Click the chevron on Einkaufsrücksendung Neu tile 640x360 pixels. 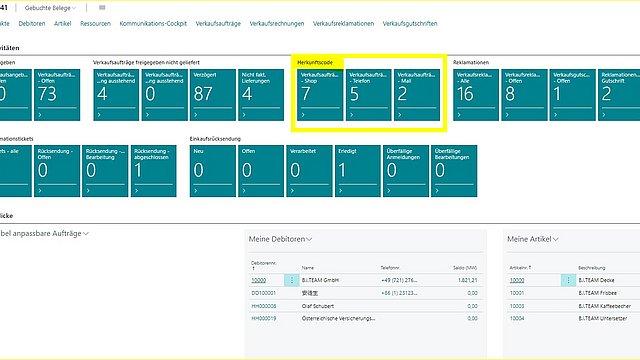click(x=196, y=191)
